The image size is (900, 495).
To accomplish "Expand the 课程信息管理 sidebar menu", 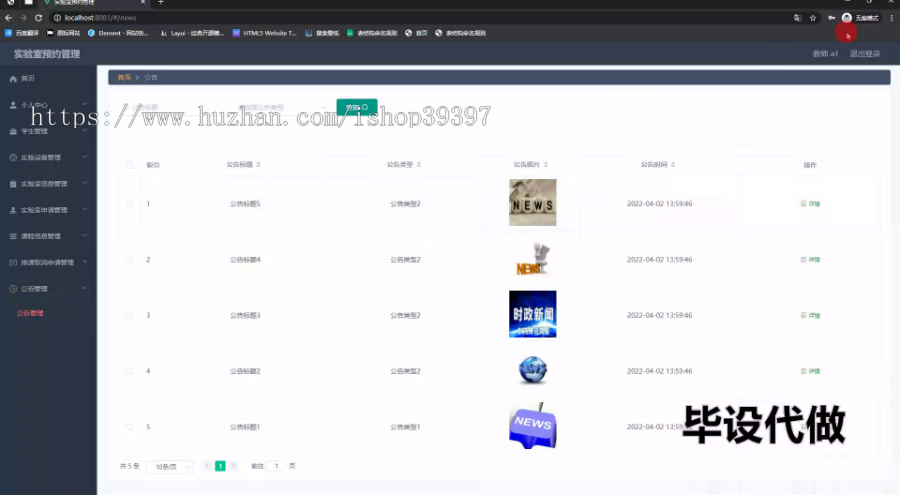I will [84, 235].
